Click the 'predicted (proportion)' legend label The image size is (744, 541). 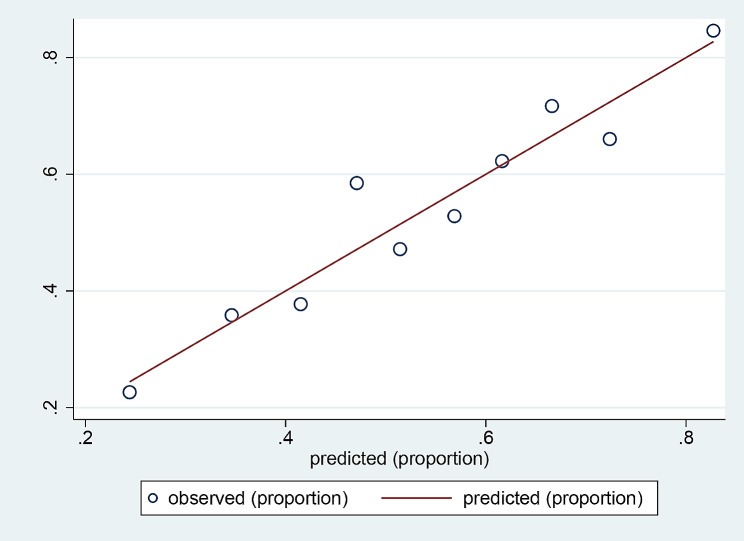552,498
